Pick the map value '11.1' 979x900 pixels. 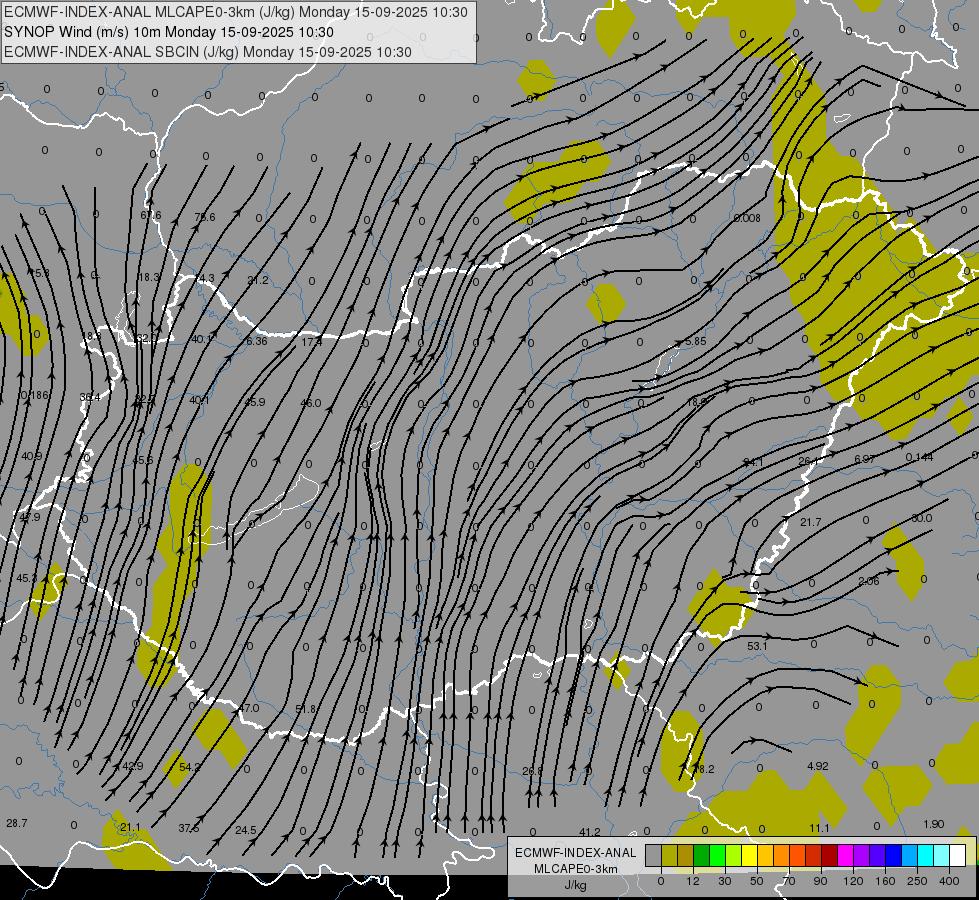tap(819, 828)
